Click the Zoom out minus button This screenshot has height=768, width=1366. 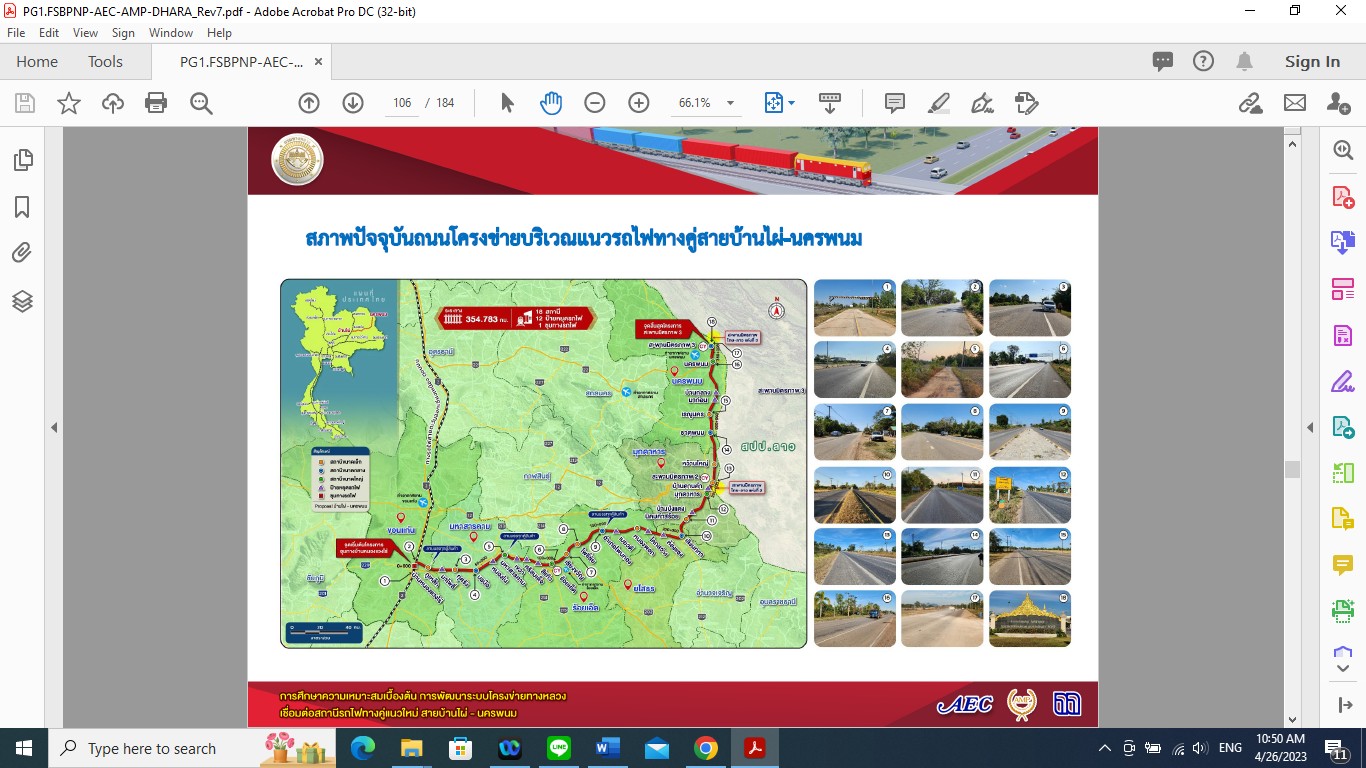(595, 103)
